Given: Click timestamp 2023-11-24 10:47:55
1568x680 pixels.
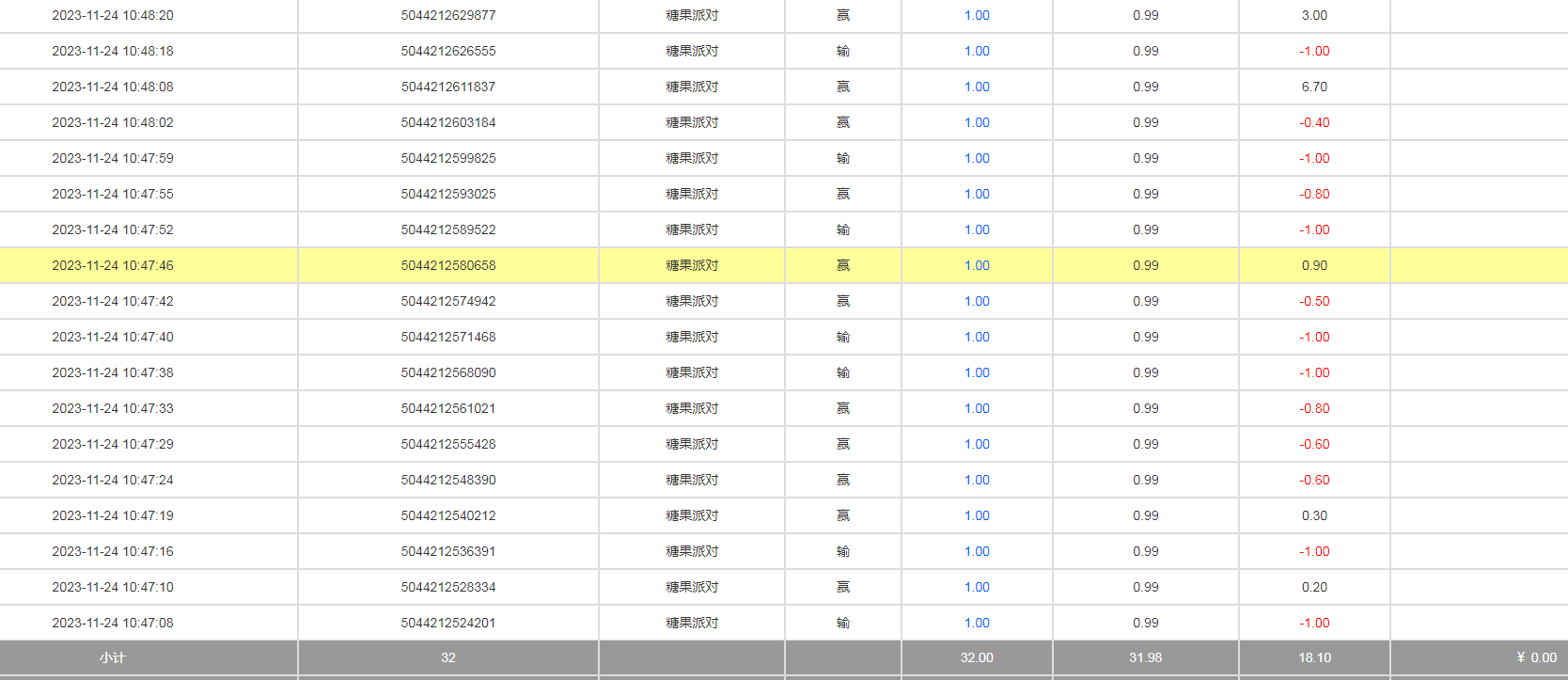Looking at the screenshot, I should 113,194.
